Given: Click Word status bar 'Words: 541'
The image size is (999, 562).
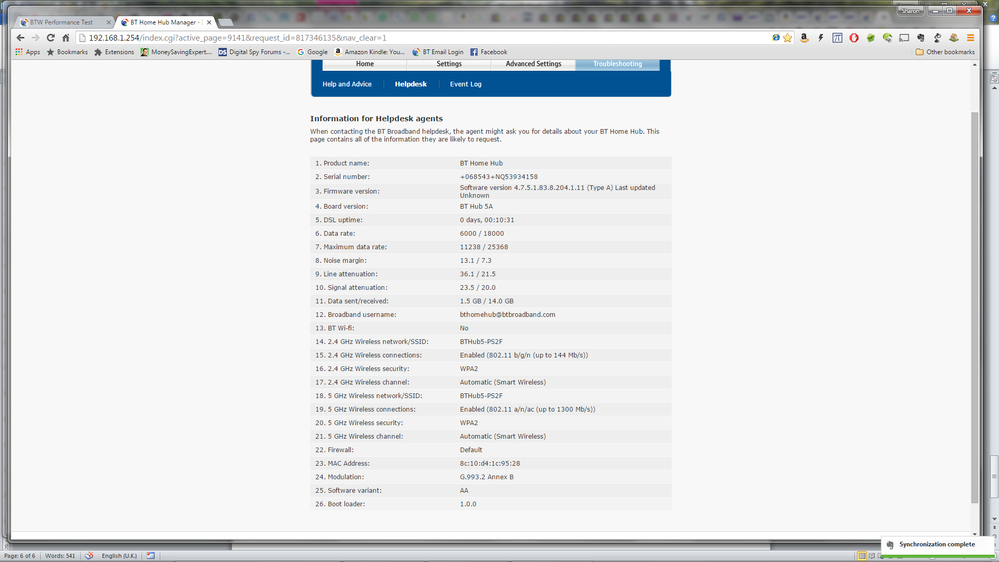Looking at the screenshot, I should [60, 556].
